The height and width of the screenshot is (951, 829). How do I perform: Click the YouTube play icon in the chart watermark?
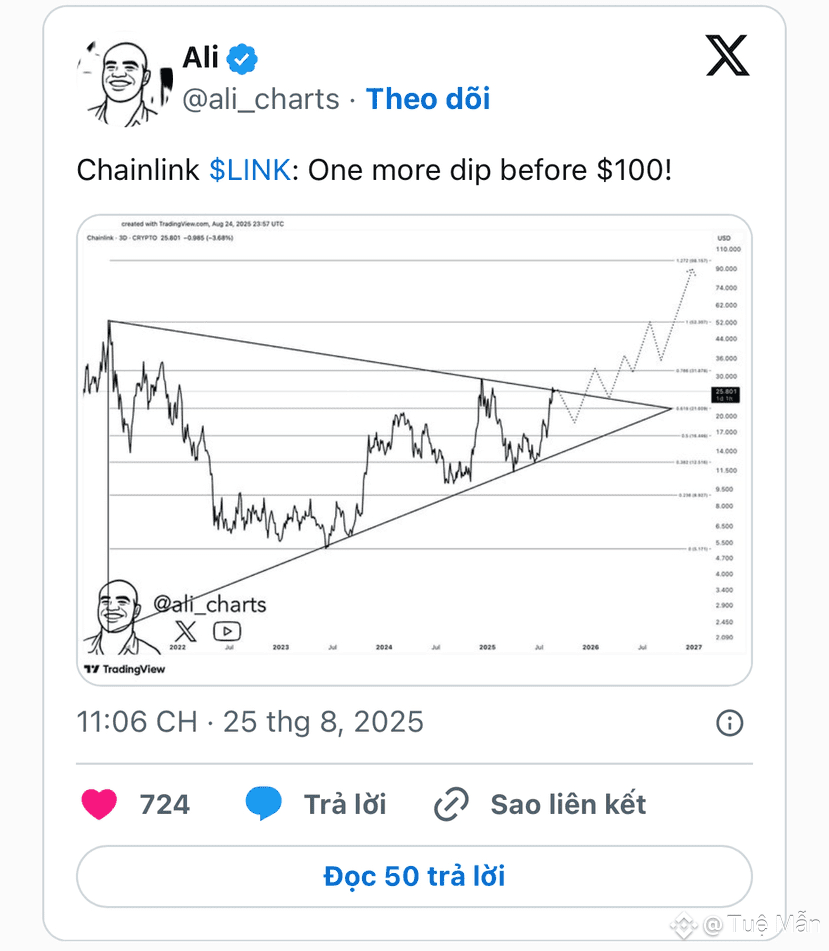click(x=227, y=631)
